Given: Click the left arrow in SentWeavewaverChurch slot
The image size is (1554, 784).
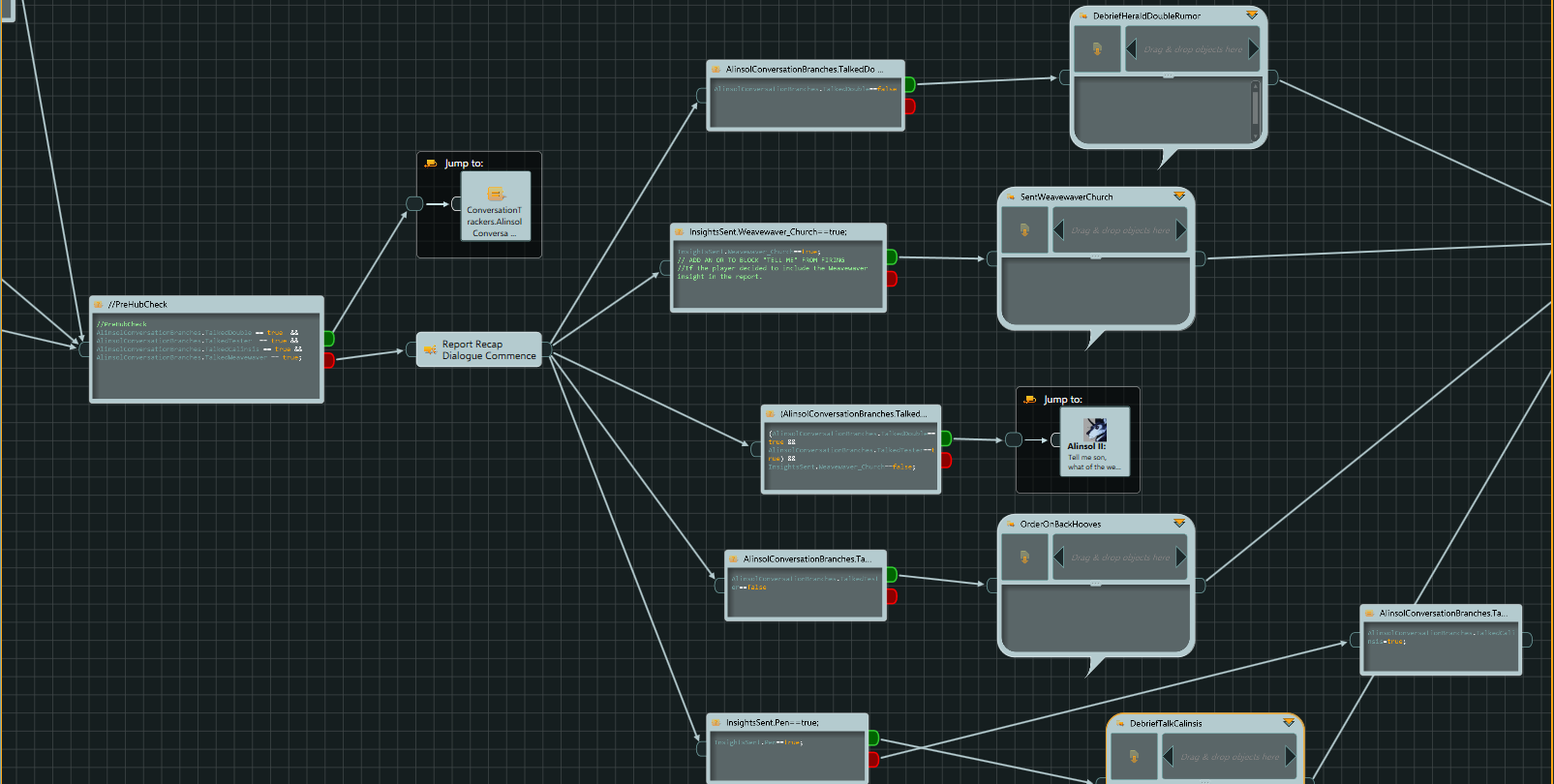Looking at the screenshot, I should (1059, 230).
